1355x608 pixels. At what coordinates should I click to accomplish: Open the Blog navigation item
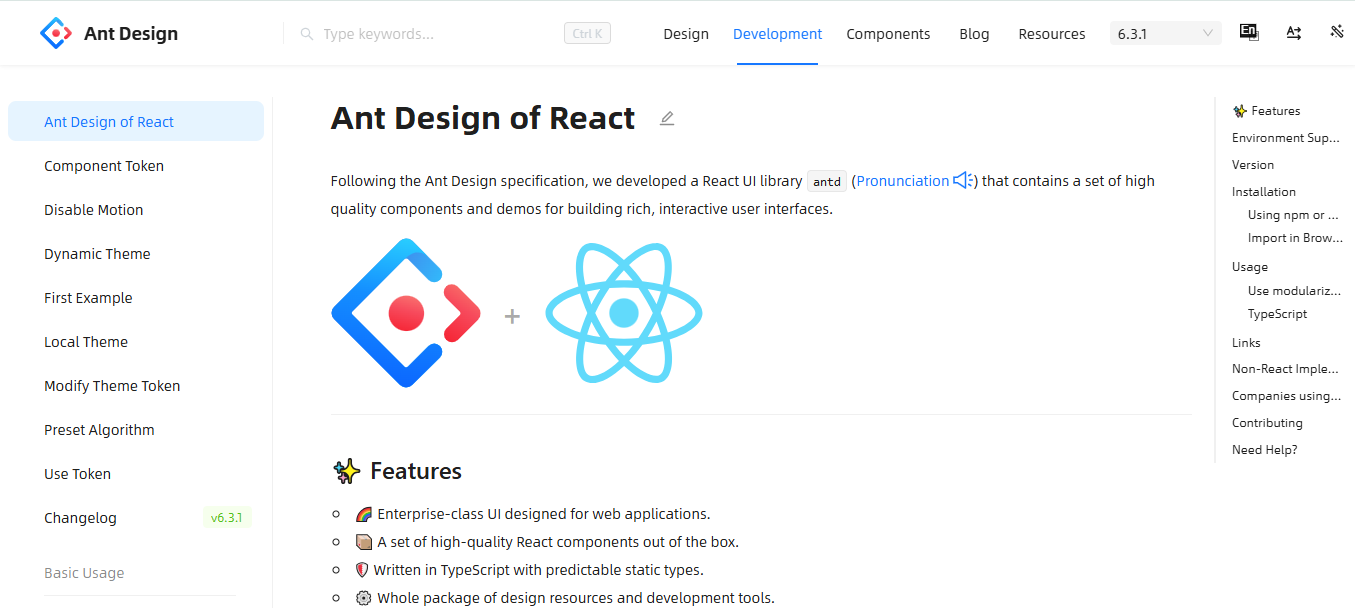[974, 33]
